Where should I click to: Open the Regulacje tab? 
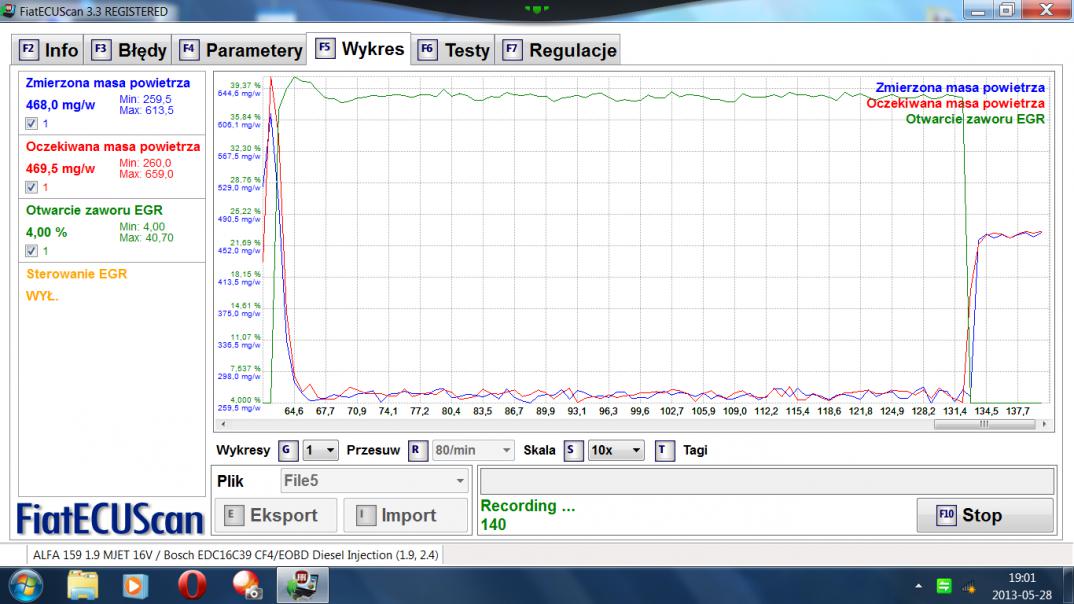coord(558,50)
